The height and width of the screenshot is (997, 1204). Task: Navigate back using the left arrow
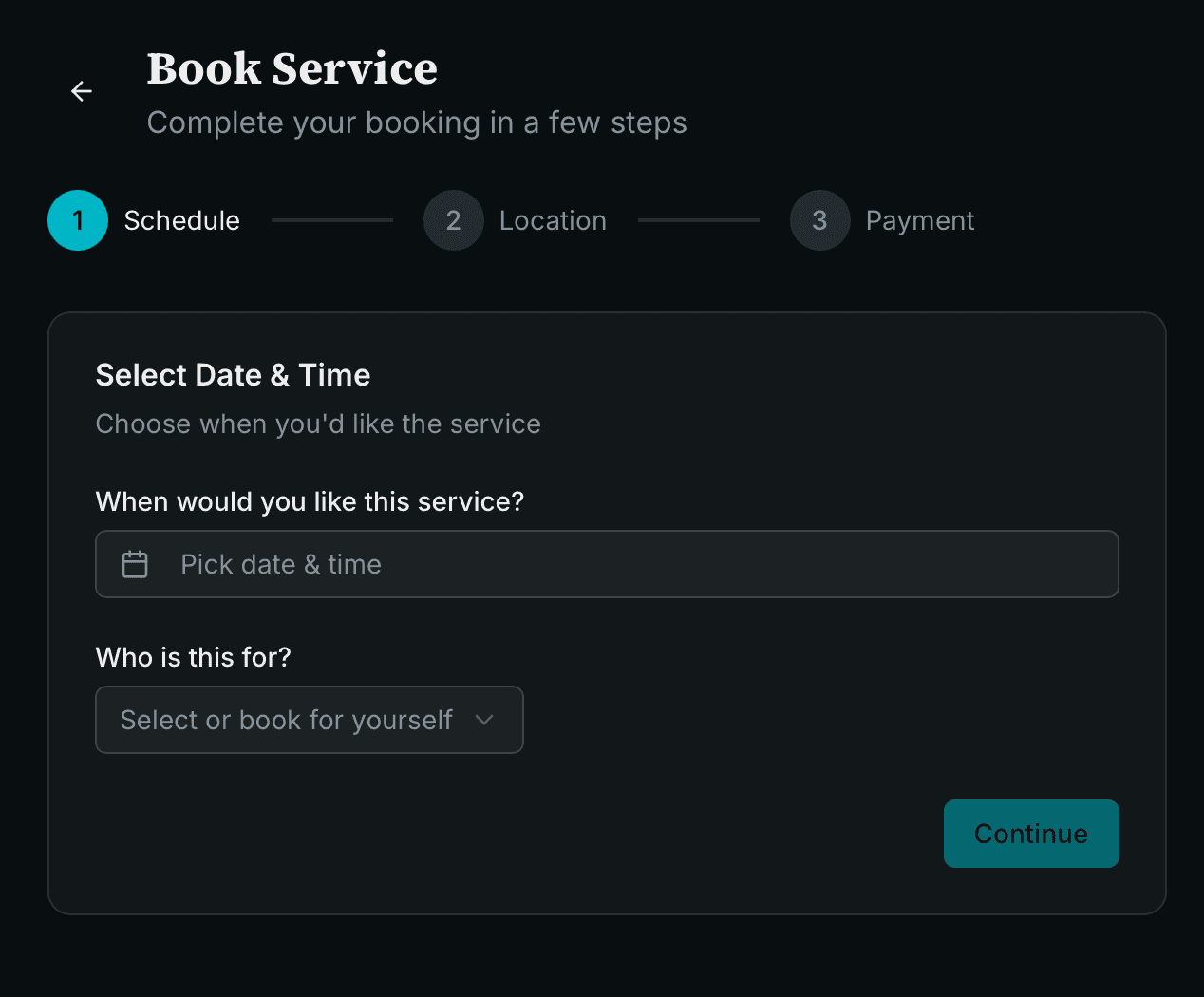81,91
